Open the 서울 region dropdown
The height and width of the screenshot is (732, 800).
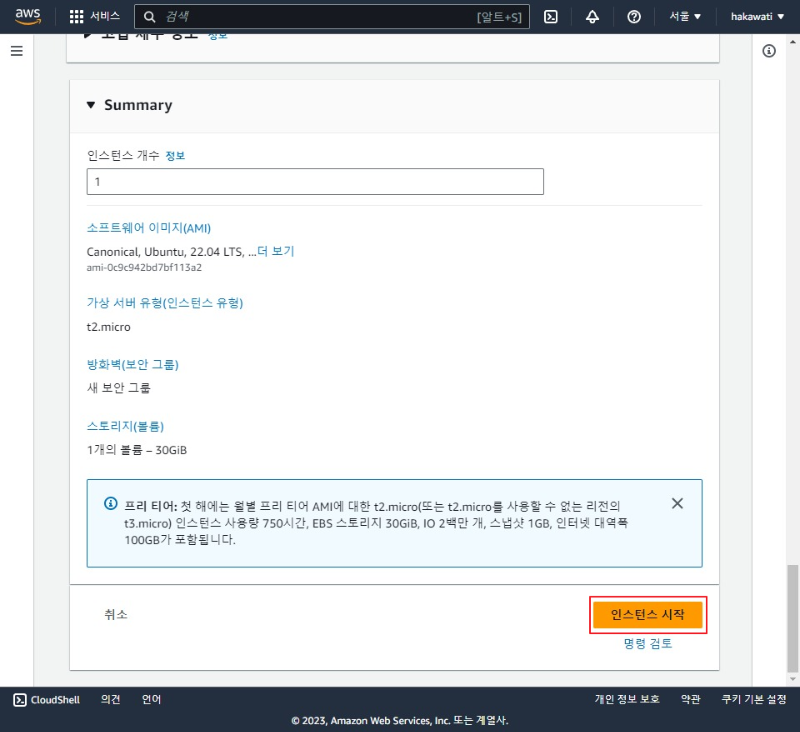(683, 16)
